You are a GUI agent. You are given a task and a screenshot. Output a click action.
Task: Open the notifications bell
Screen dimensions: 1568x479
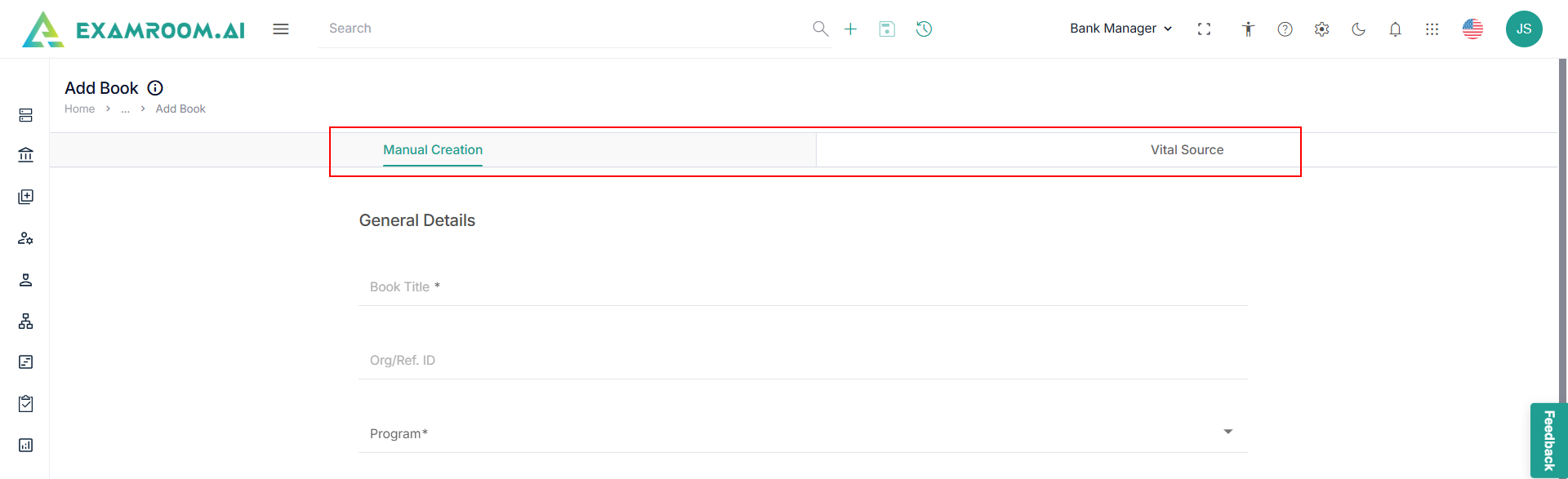coord(1395,29)
